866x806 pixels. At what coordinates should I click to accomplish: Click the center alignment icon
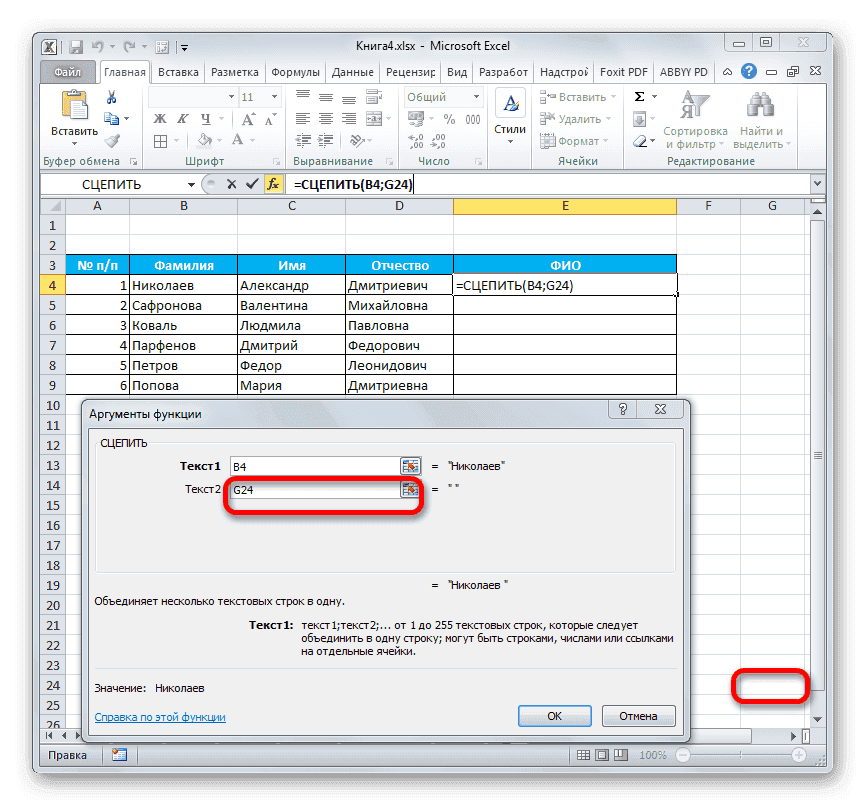(x=325, y=117)
